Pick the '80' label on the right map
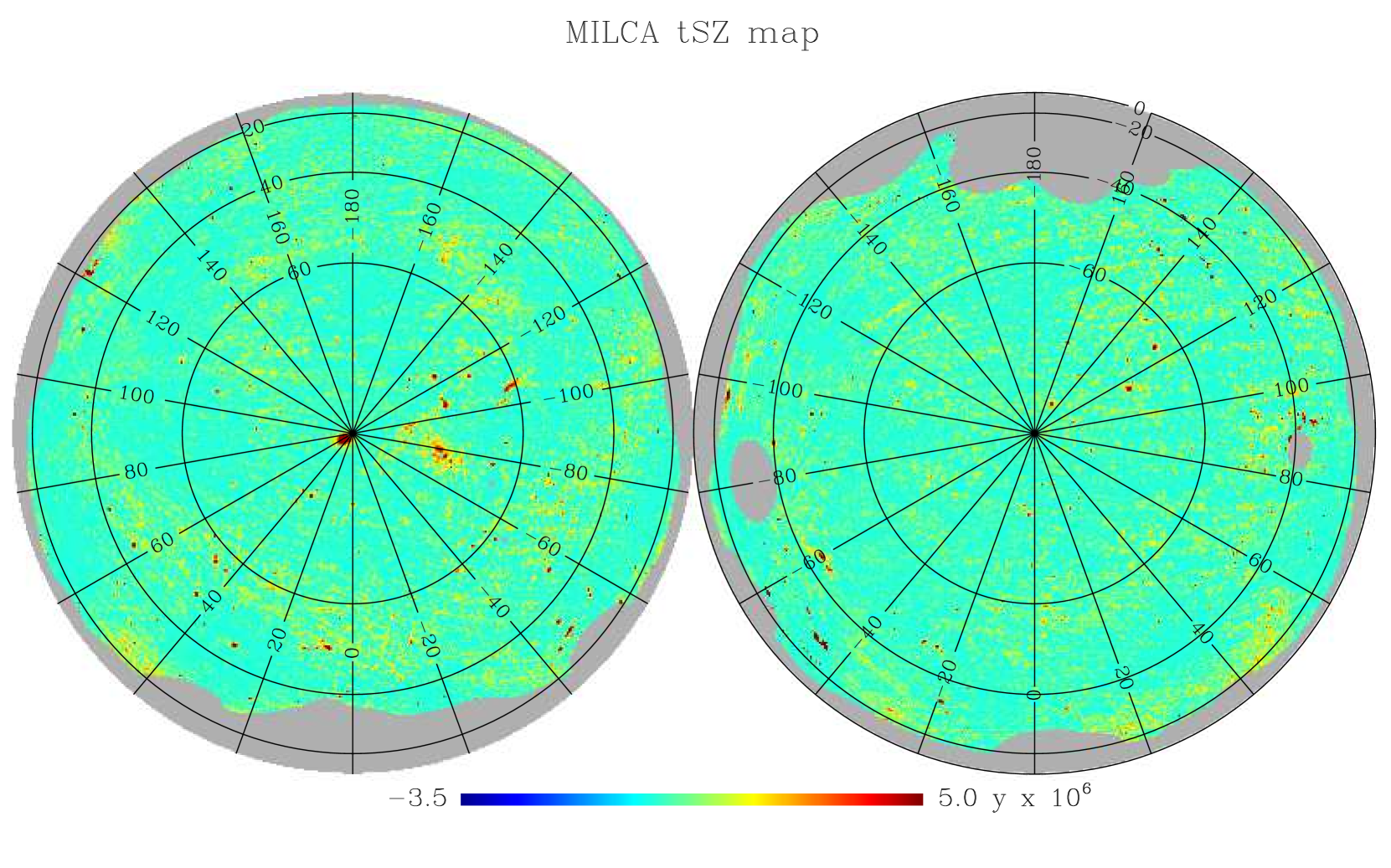The image size is (1391, 868). pyautogui.click(x=1291, y=478)
